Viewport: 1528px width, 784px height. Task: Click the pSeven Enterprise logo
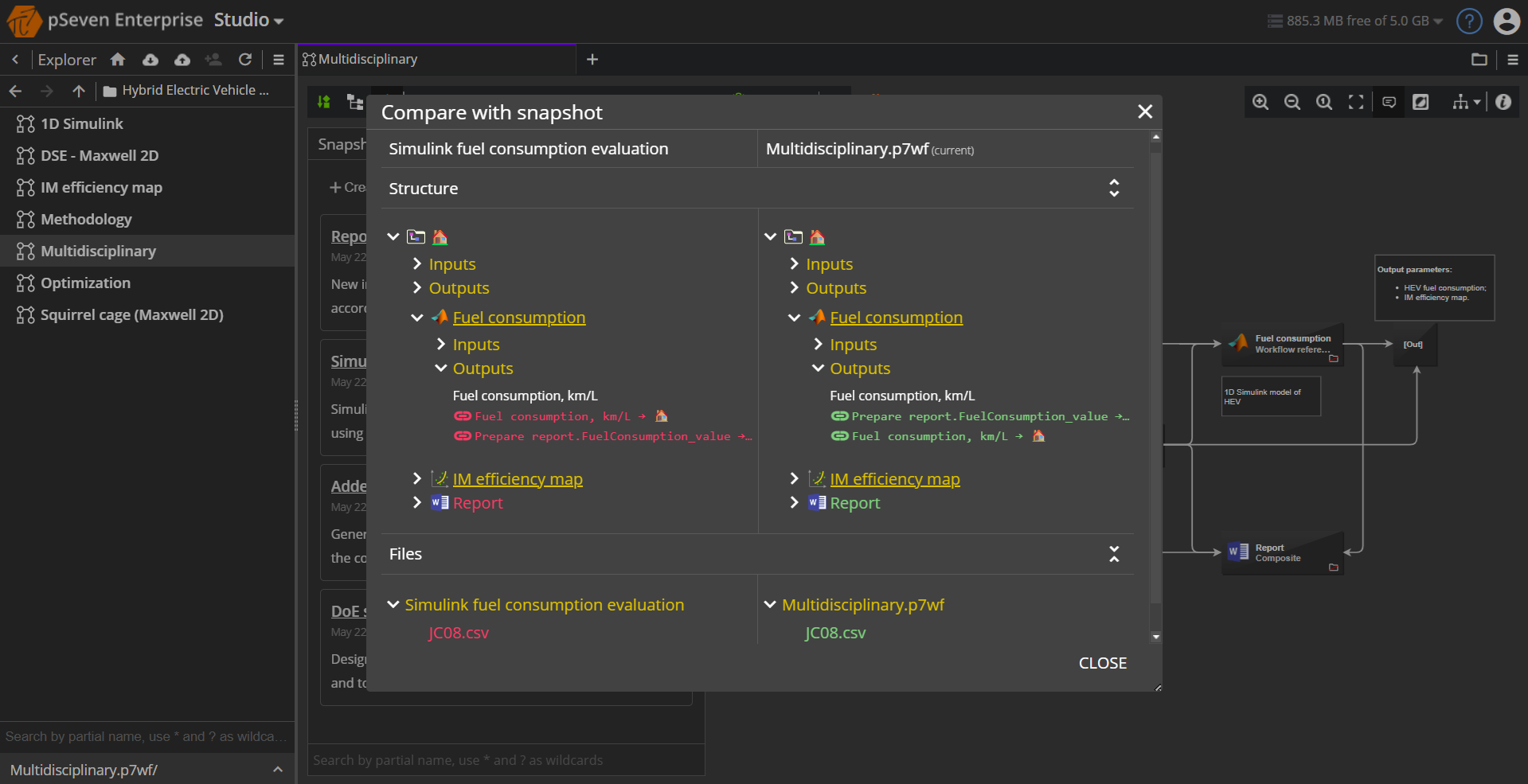[24, 21]
